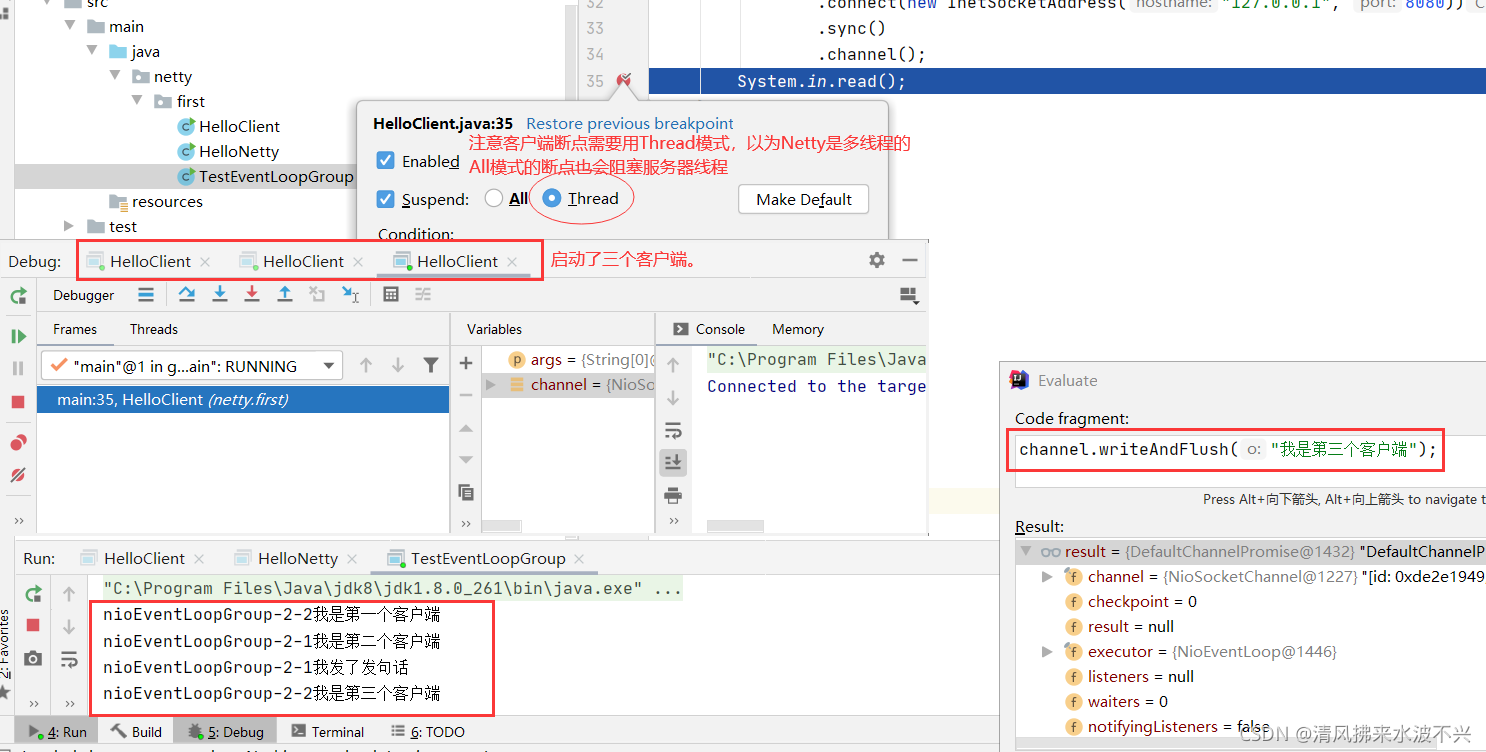
Task: Open Evaluate Expression with the calculator icon
Action: (391, 295)
